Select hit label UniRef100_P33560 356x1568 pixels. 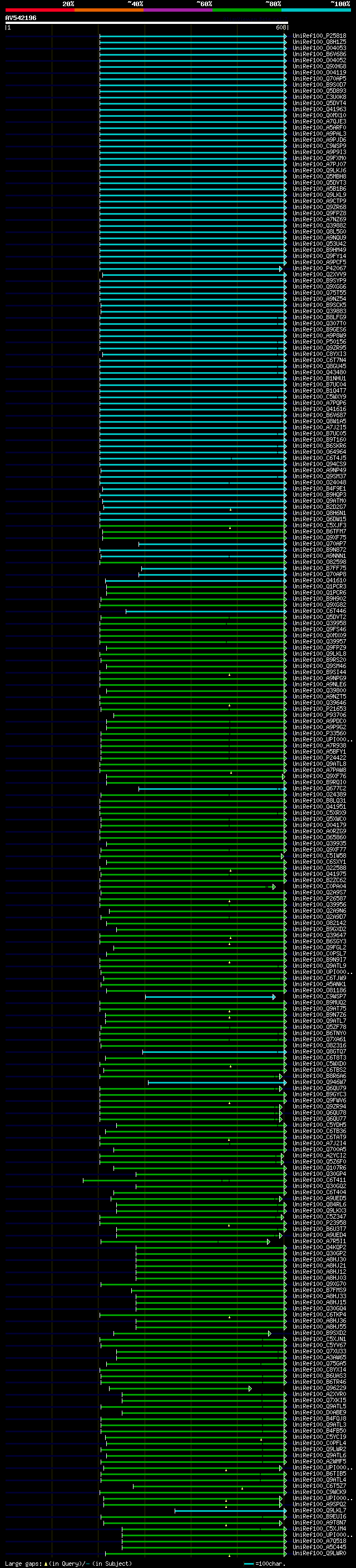click(319, 734)
